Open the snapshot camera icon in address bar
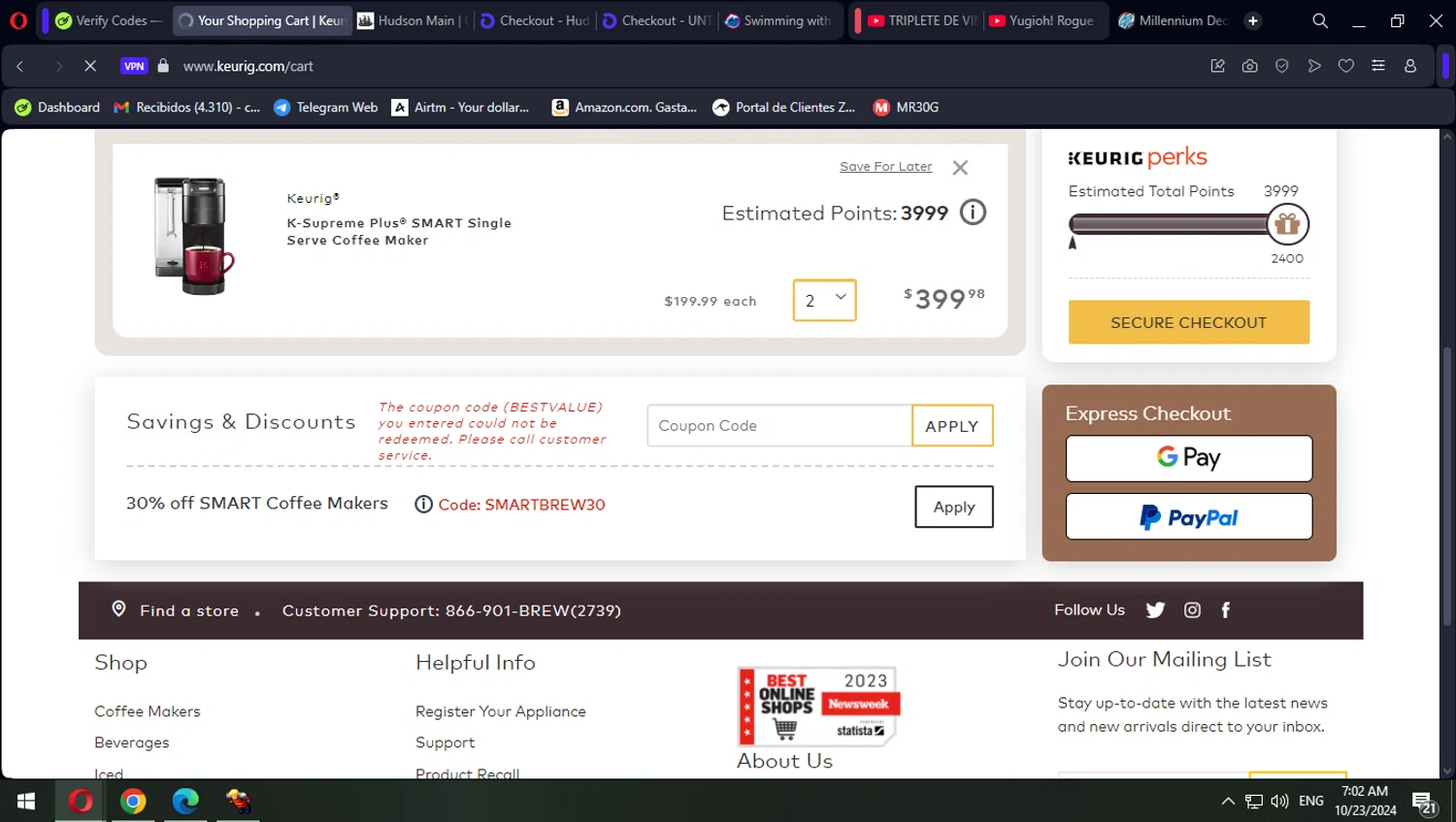The image size is (1456, 822). (x=1250, y=66)
